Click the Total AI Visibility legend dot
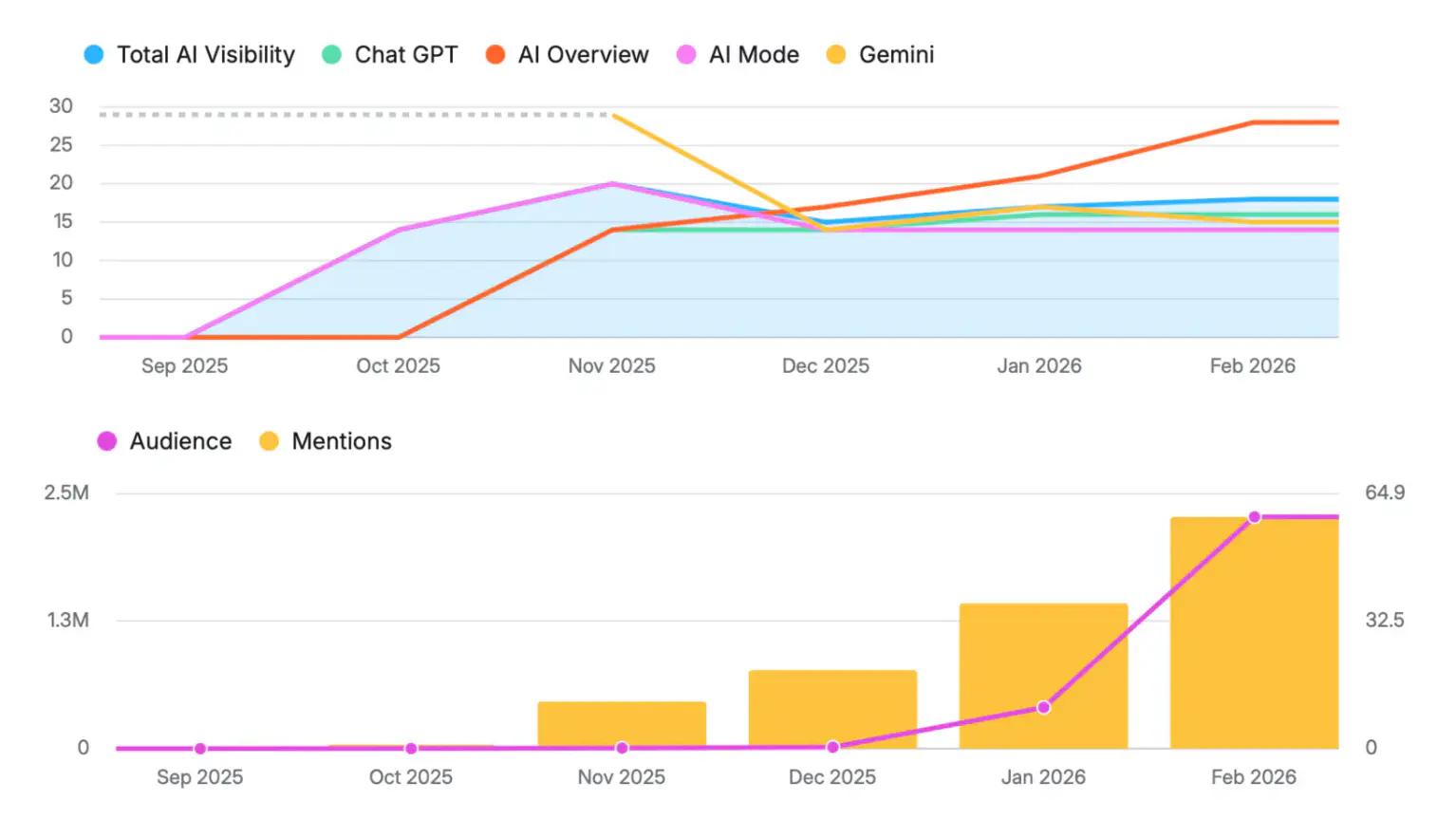The image size is (1456, 837). 94,55
